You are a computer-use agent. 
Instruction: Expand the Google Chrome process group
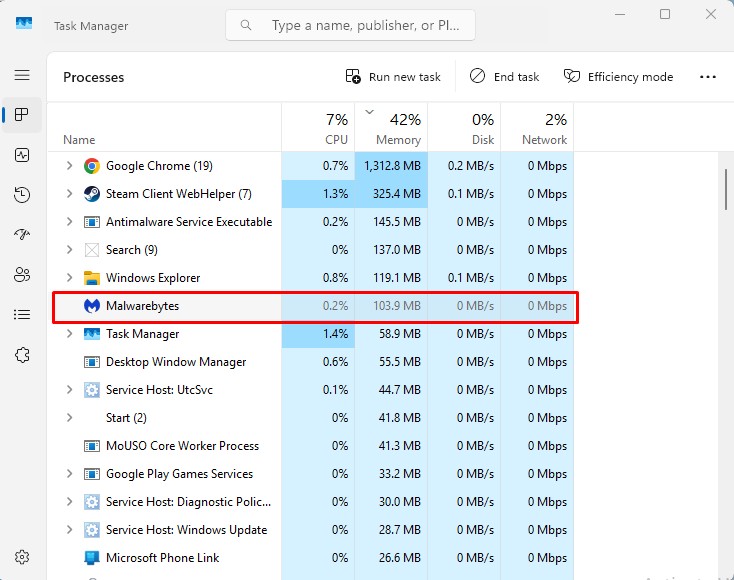(69, 166)
